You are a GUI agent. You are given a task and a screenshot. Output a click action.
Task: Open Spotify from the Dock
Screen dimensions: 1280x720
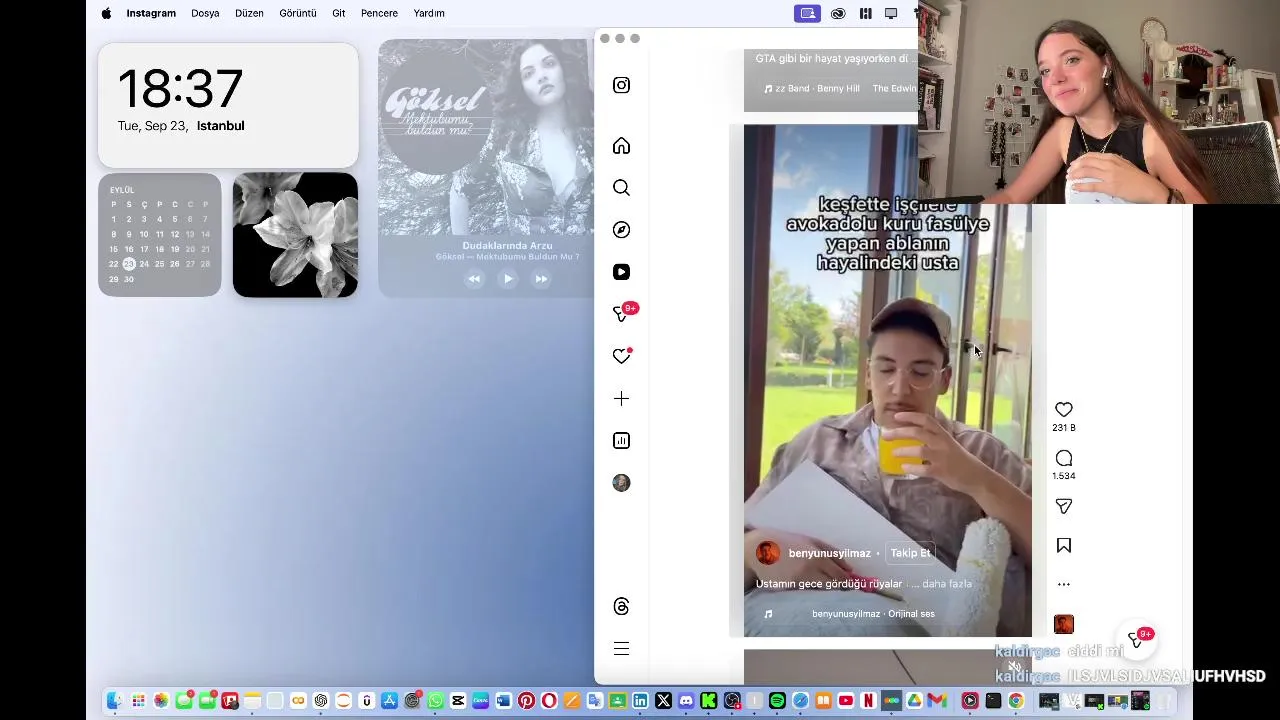coord(777,701)
